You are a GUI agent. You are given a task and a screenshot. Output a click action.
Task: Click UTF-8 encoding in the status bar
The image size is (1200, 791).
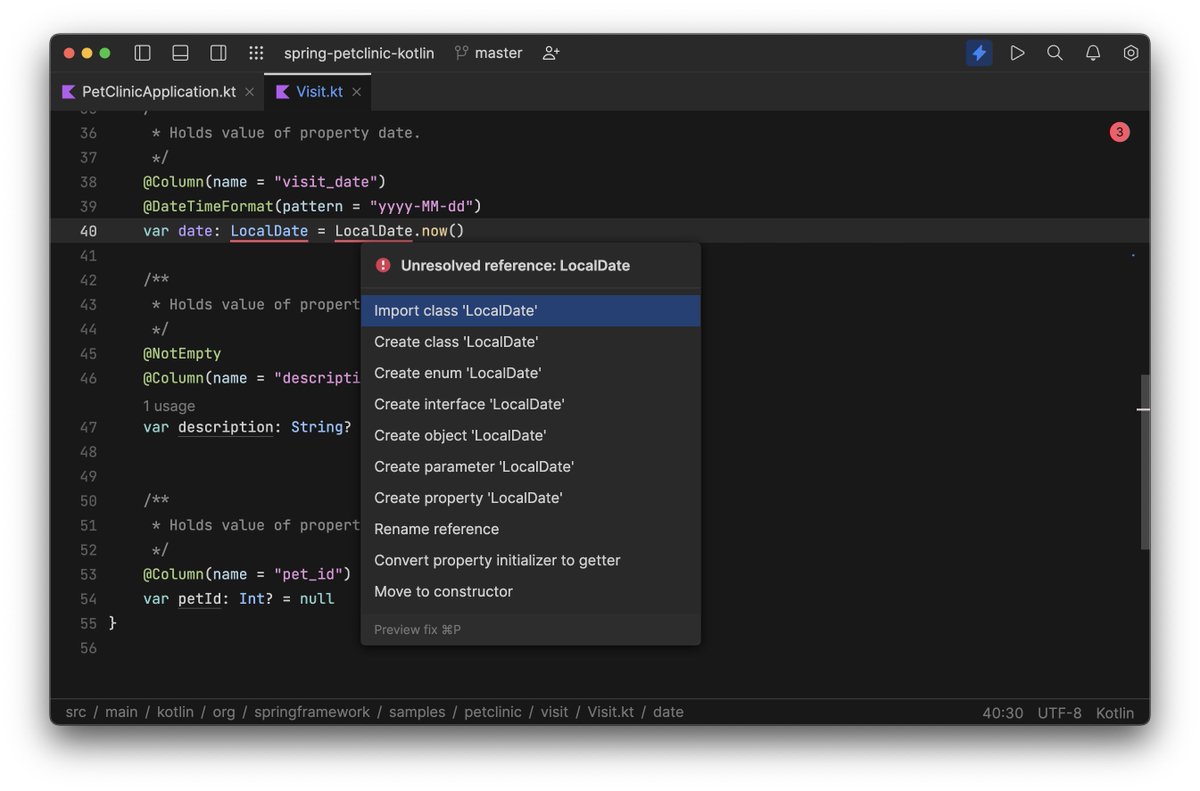coord(1059,713)
